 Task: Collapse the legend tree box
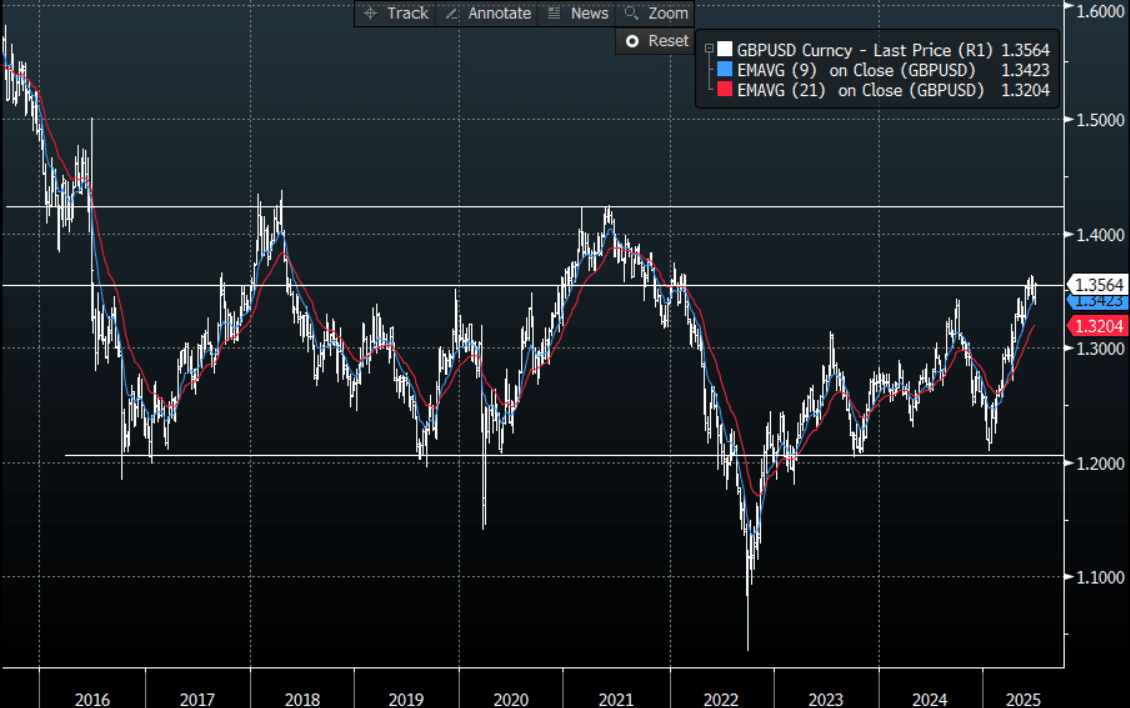[709, 48]
